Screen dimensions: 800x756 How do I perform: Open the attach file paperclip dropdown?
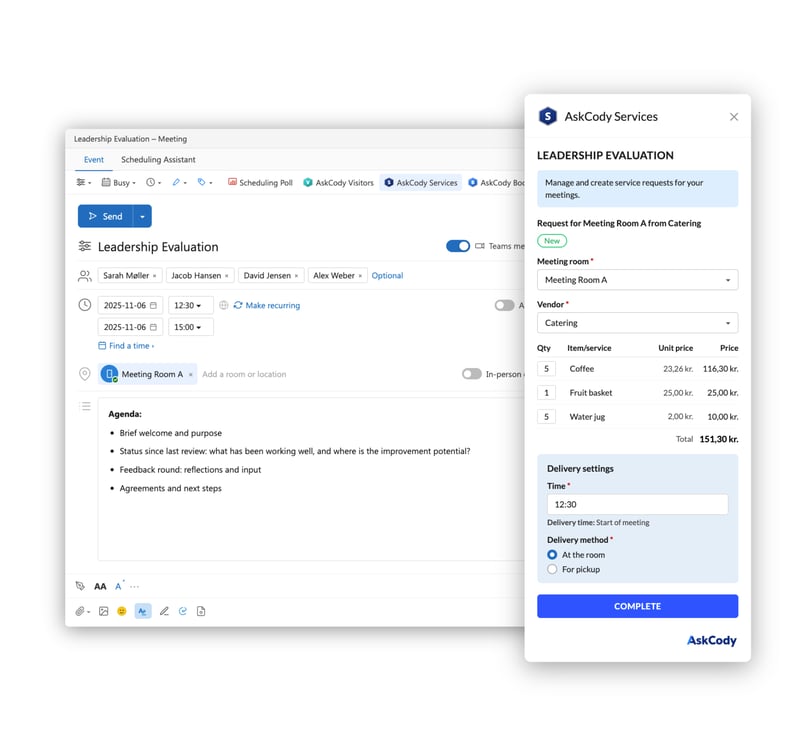click(83, 611)
